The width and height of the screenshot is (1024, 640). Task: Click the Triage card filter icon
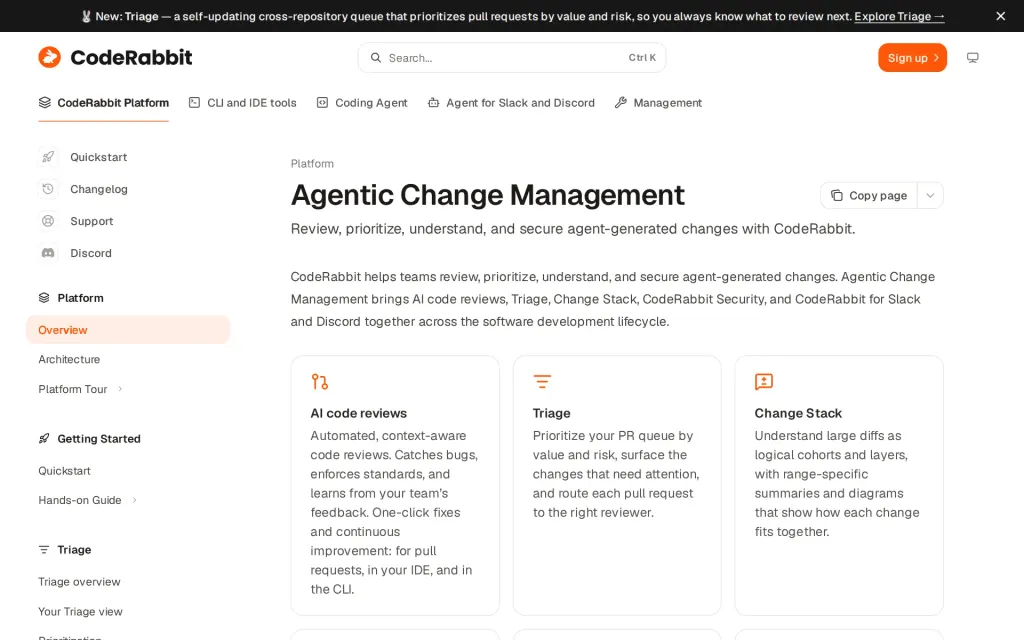pyautogui.click(x=542, y=381)
